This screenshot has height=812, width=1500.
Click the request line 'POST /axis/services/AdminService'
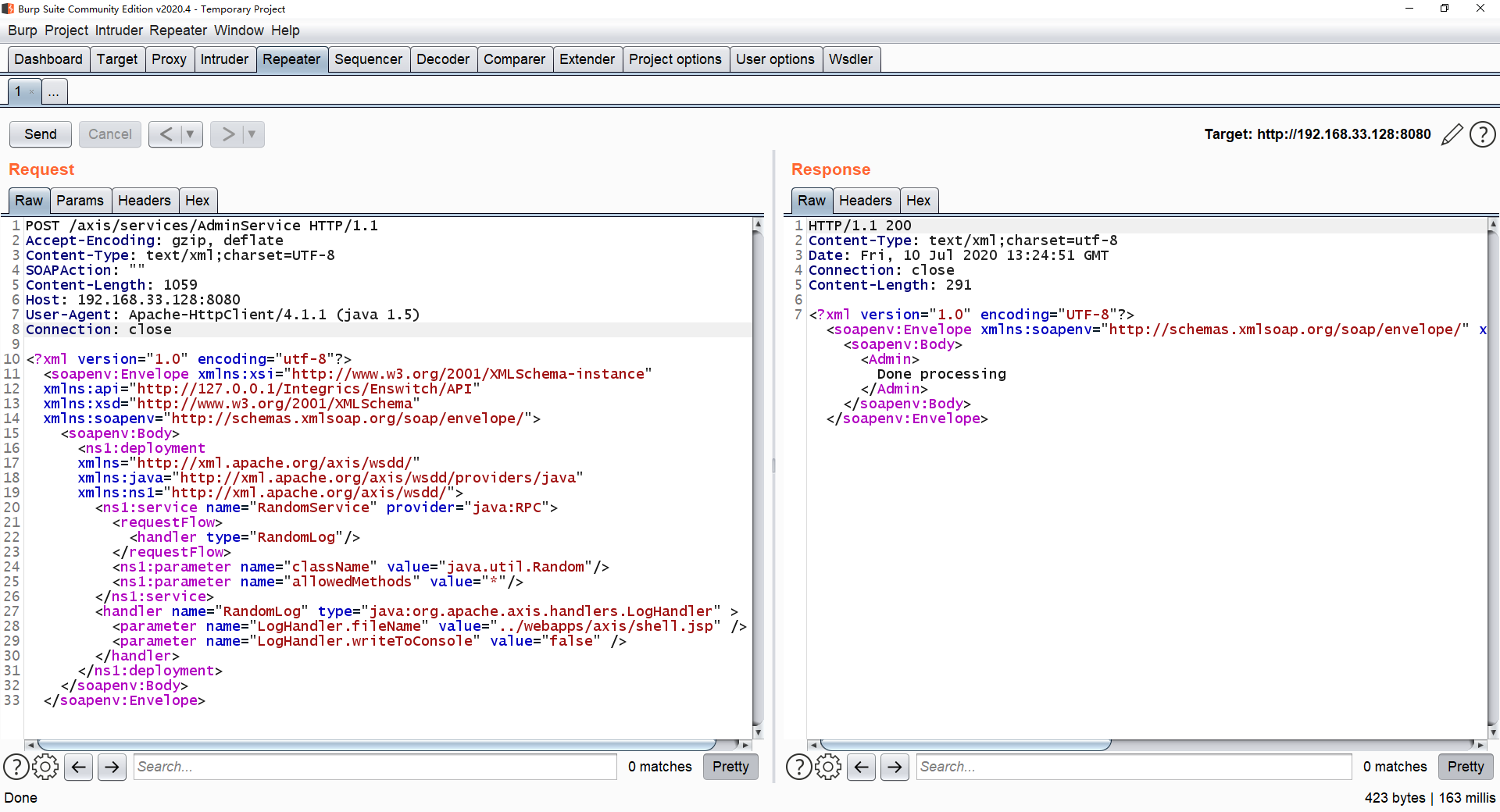tap(202, 226)
